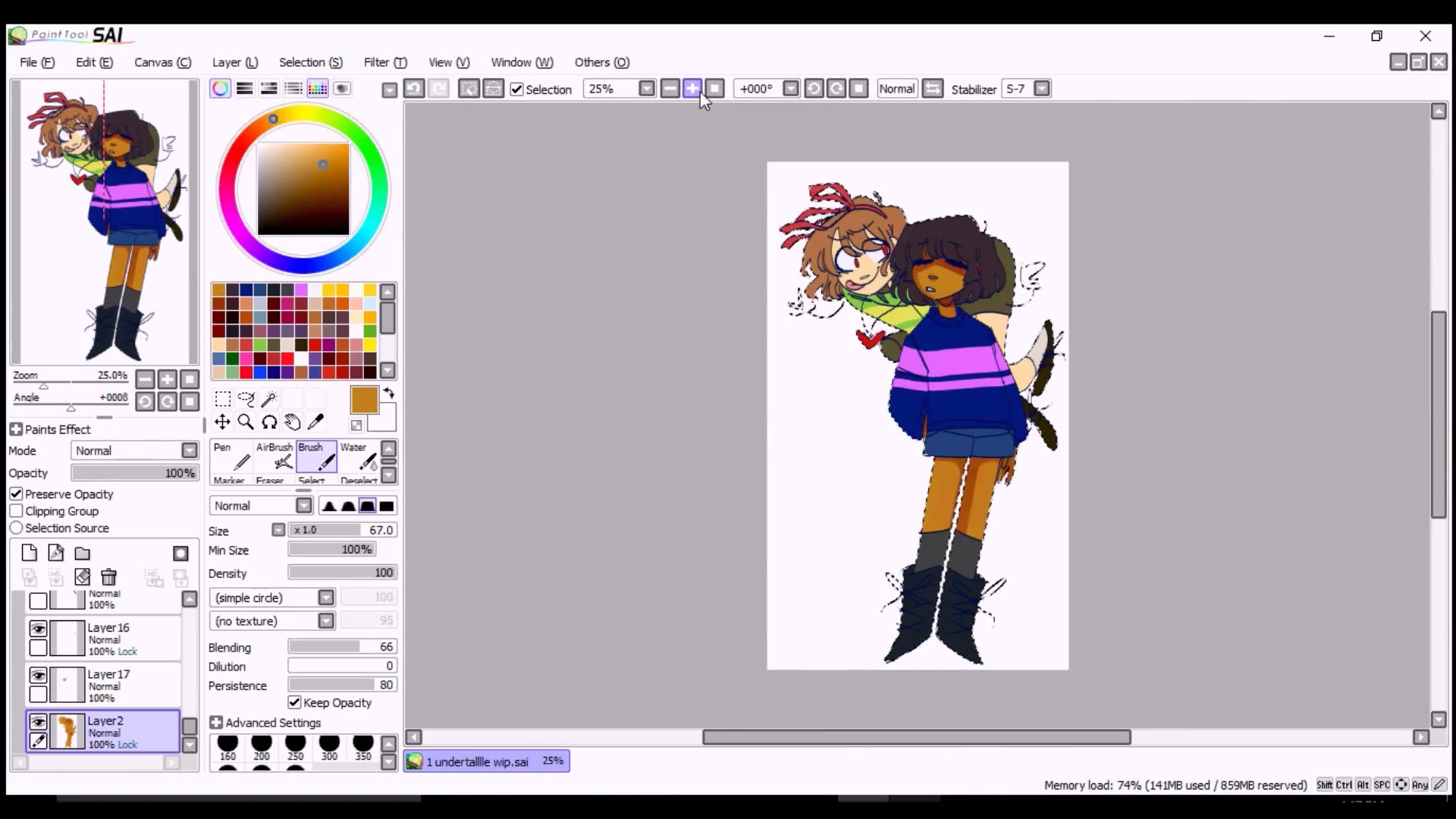Open the Layer menu
This screenshot has width=1456, height=819.
click(x=235, y=62)
